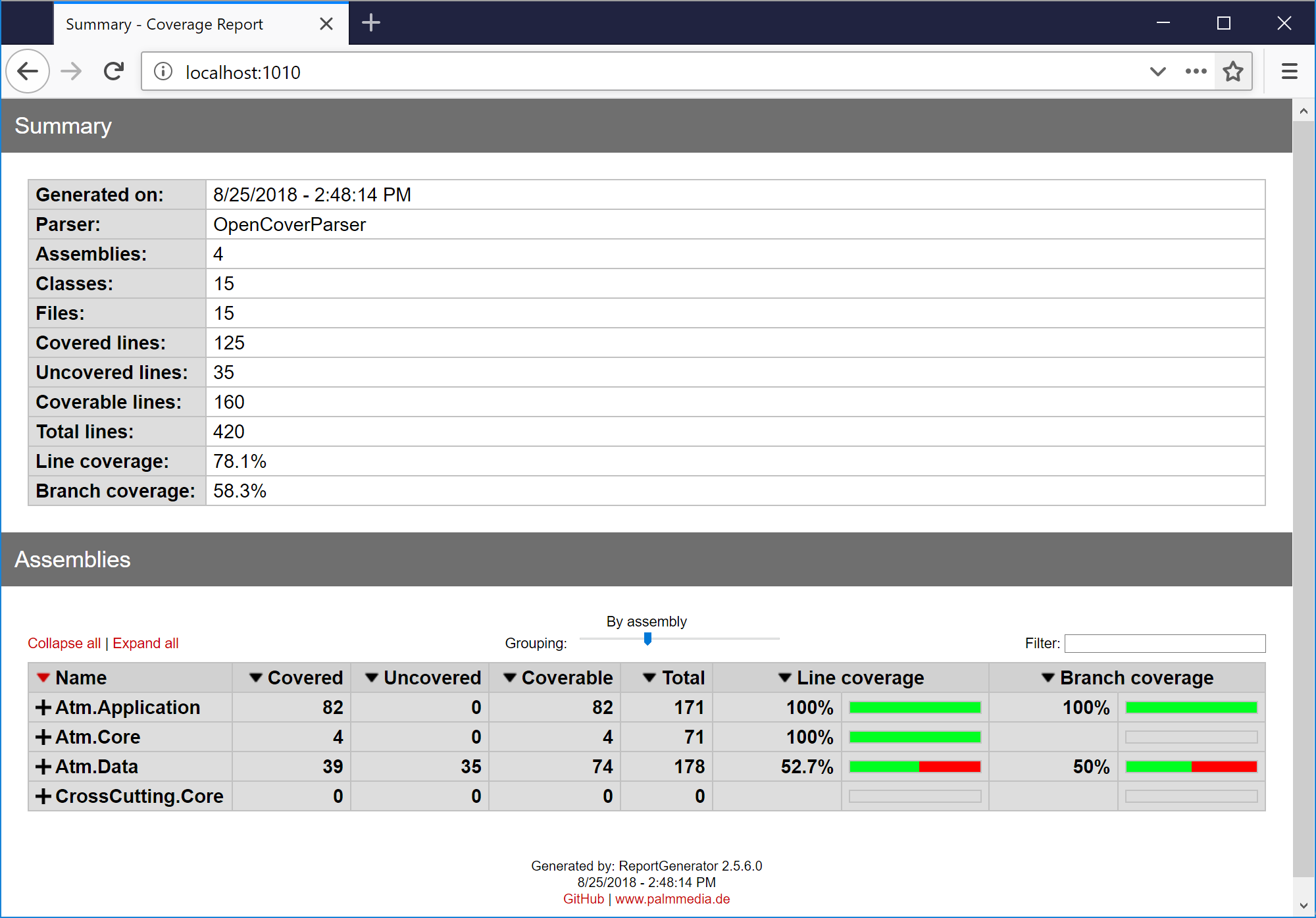The image size is (1316, 918).
Task: Expand the Atm.Data assembly row
Action: pyautogui.click(x=43, y=767)
